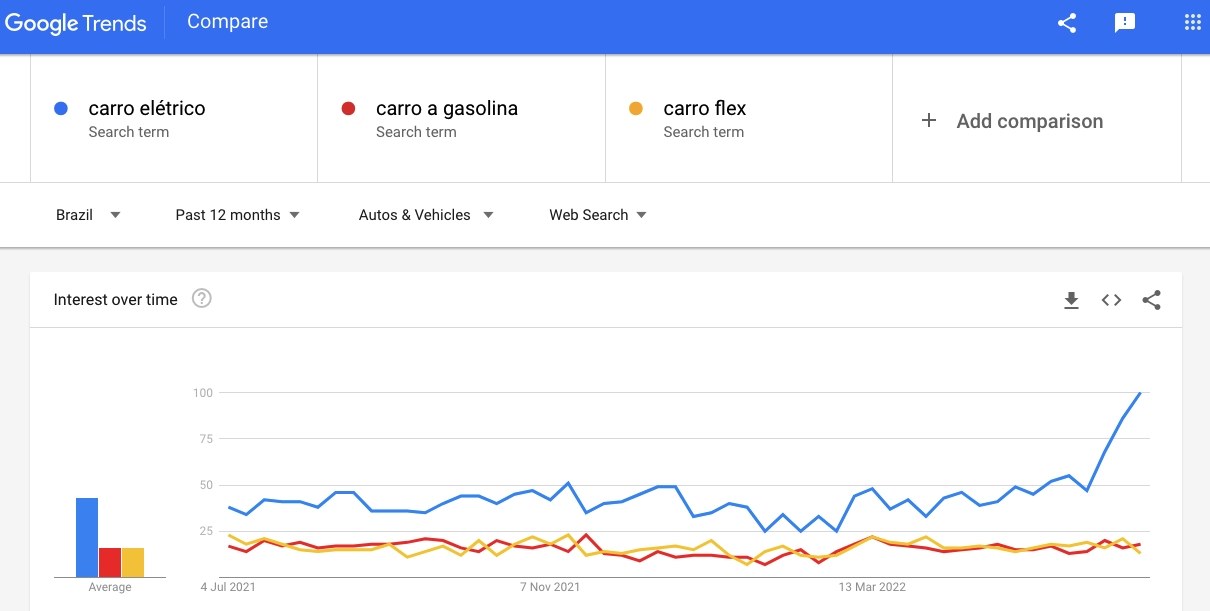Download Interest over time data as CSV
Viewport: 1210px width, 611px height.
tap(1071, 300)
